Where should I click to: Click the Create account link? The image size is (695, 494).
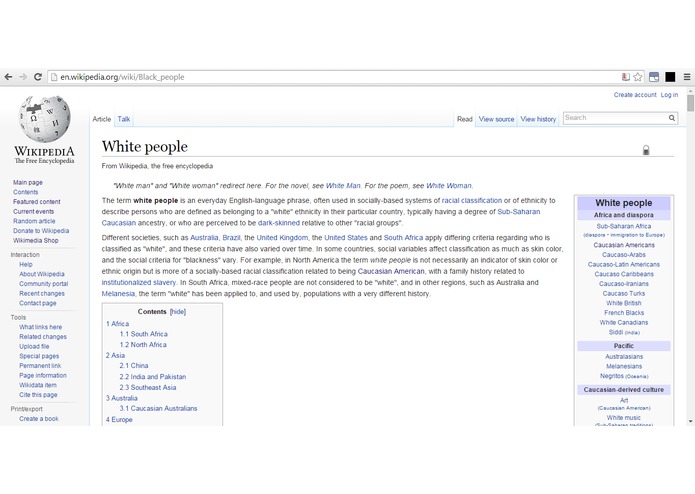pos(635,95)
